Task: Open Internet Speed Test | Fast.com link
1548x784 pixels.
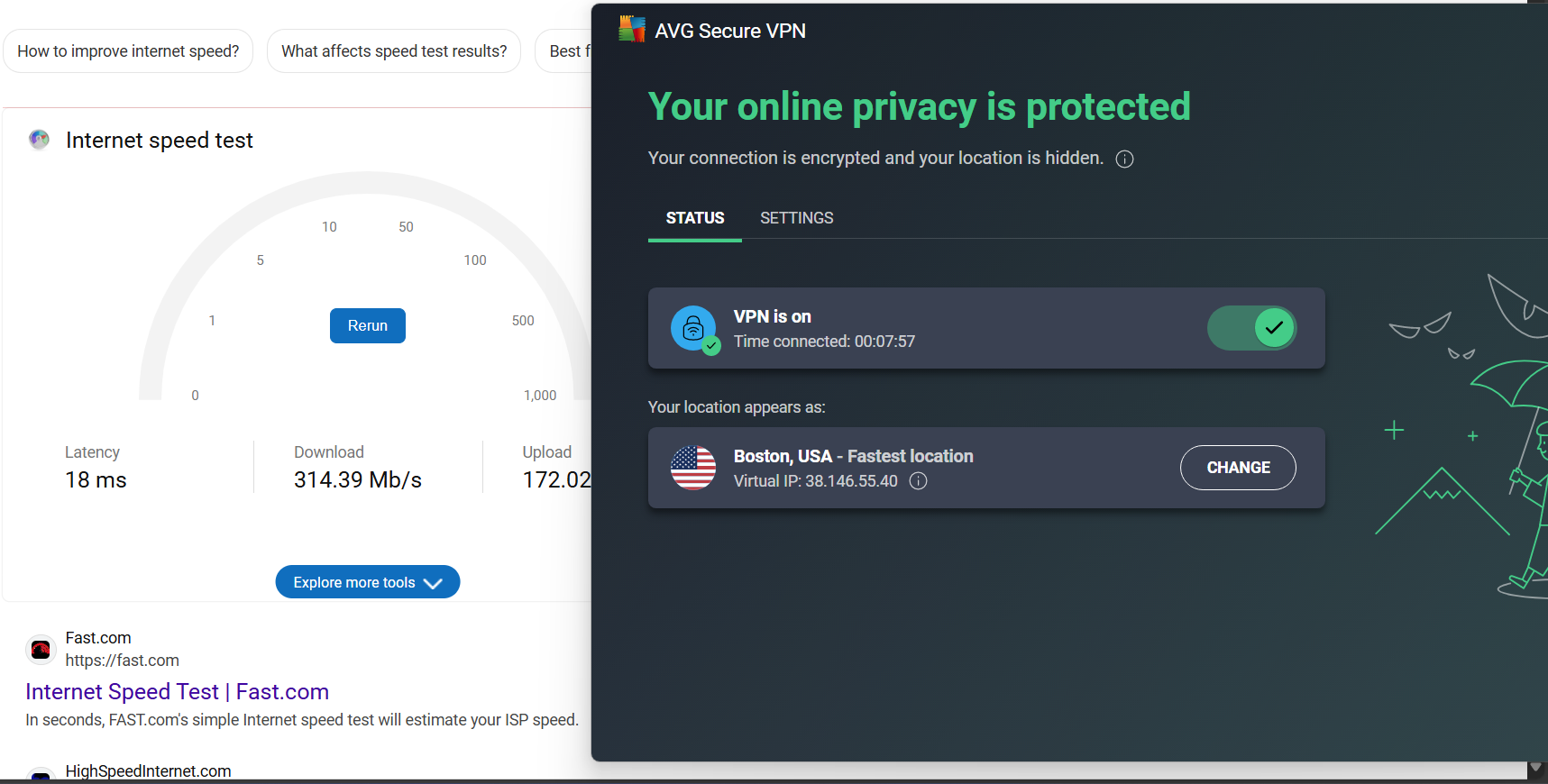Action: [x=177, y=692]
